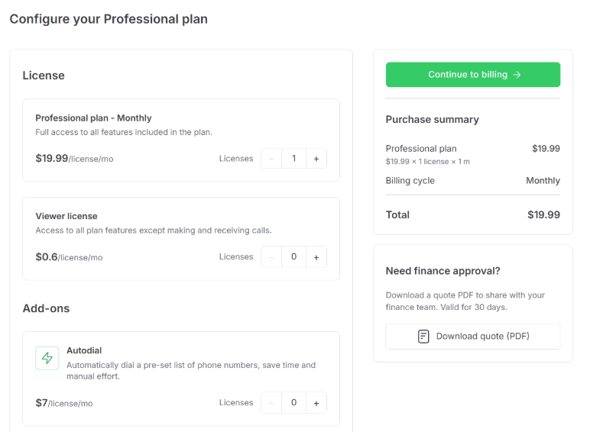
Task: Click the Autodial lightning bolt icon
Action: pos(47,358)
